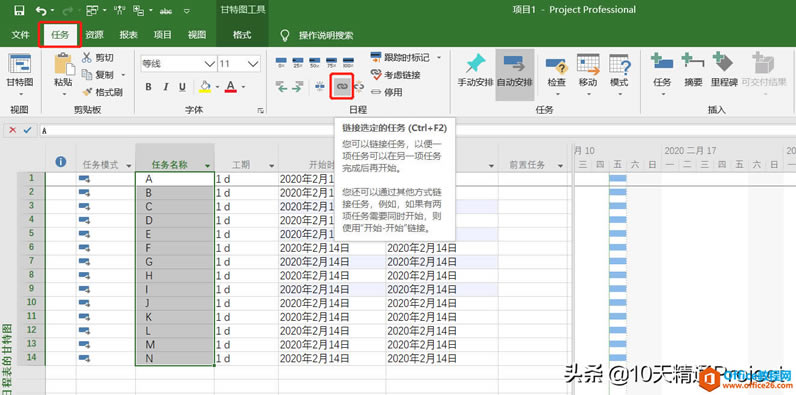796x395 pixels.
Task: Click cancel entry X in formula bar
Action: (x=13, y=130)
